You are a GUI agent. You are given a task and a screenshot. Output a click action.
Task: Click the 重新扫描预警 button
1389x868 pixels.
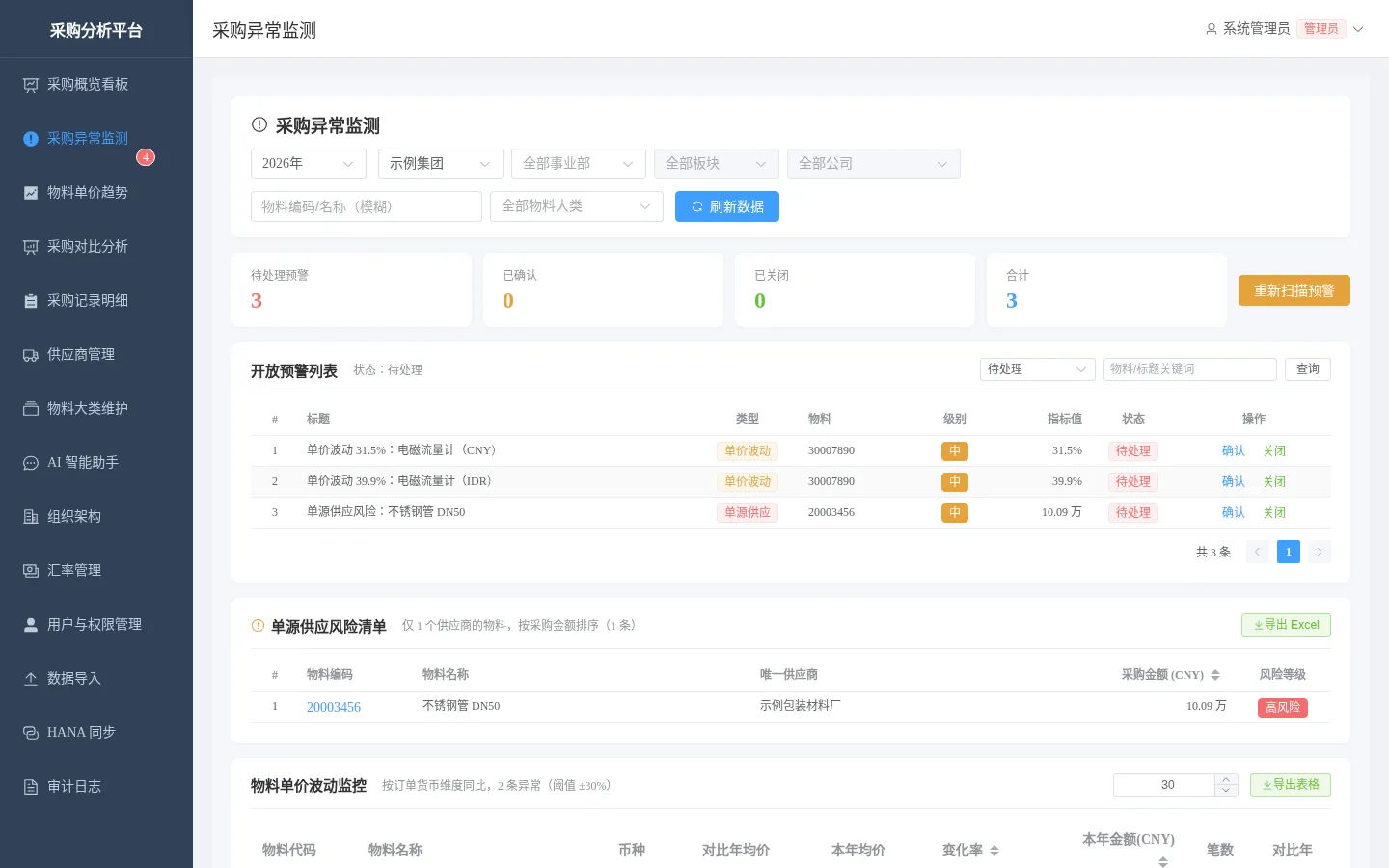(1294, 290)
